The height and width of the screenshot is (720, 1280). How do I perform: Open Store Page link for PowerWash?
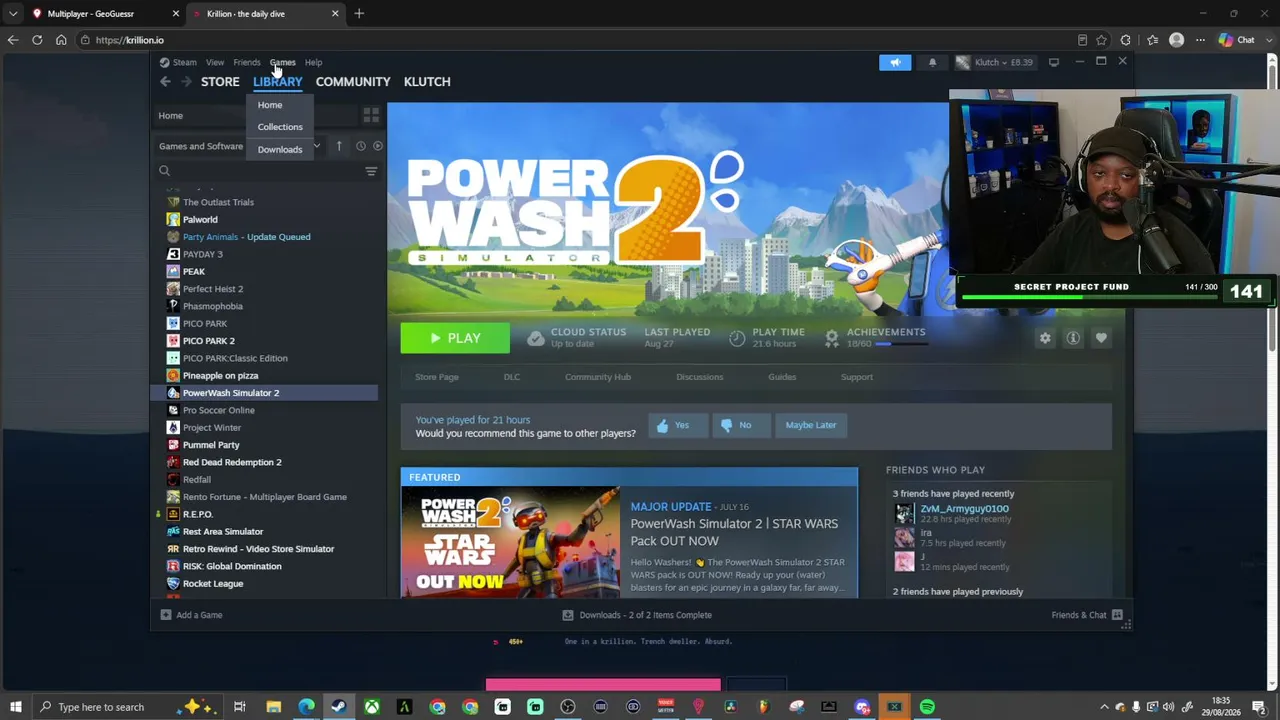pos(437,377)
